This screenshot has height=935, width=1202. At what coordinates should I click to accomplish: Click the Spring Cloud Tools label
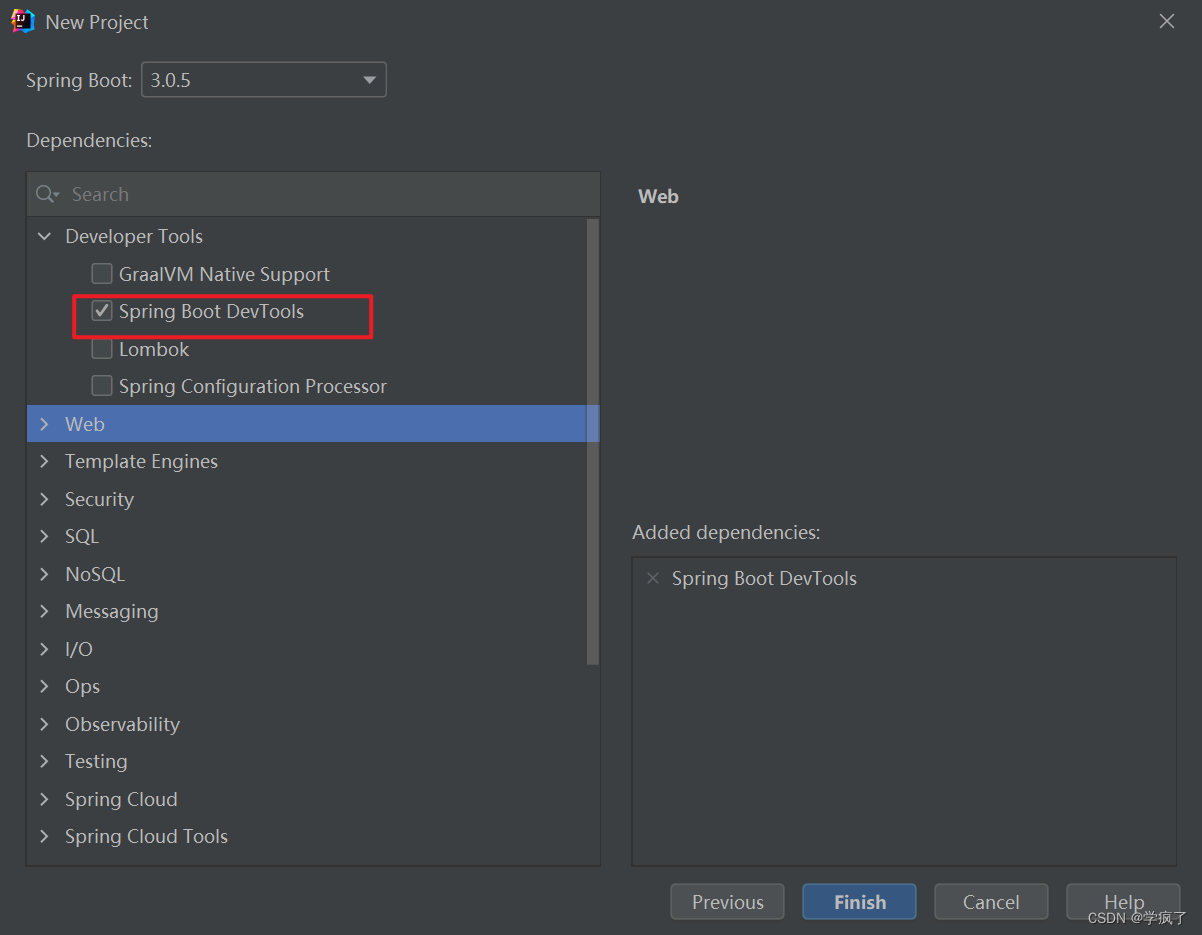(x=146, y=836)
